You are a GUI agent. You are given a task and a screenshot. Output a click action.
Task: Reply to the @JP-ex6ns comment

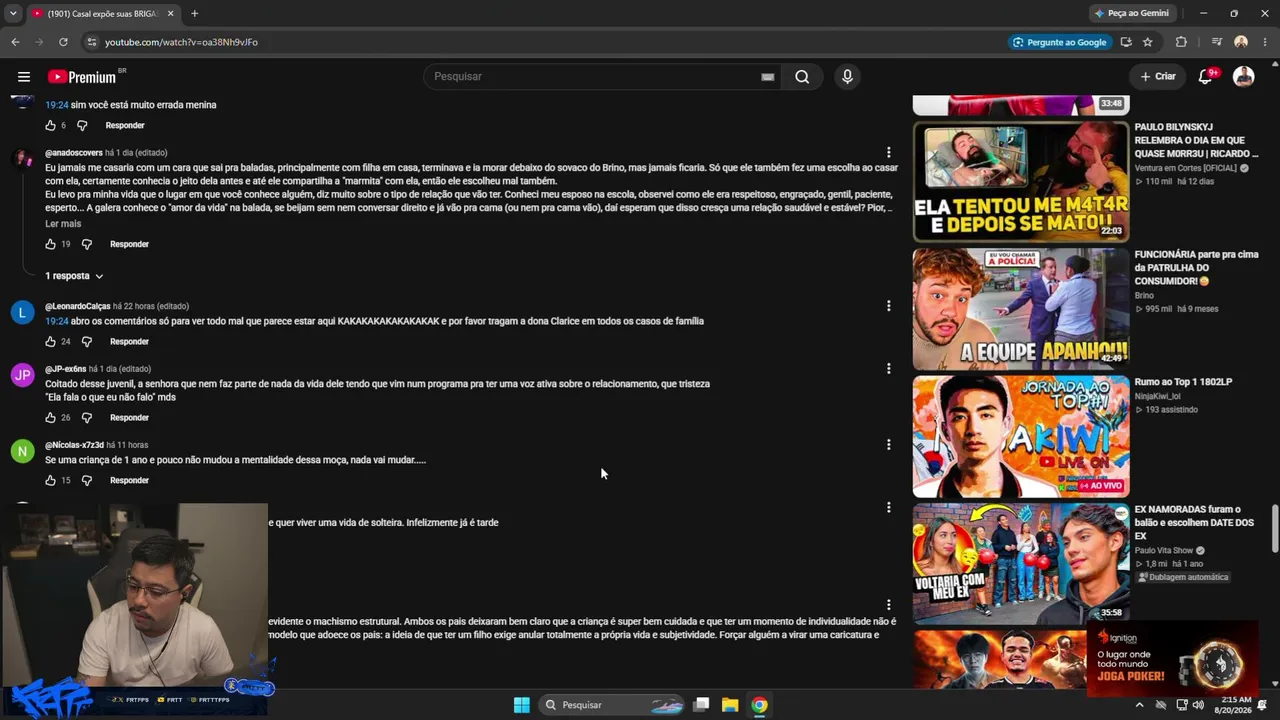(x=129, y=418)
